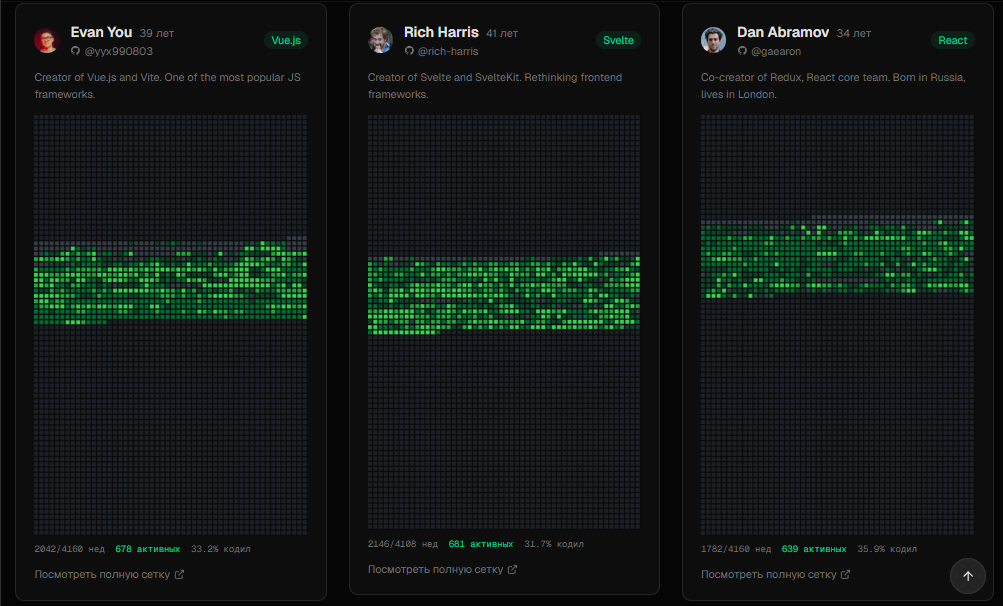Select the Vue.js tag badge
This screenshot has width=1003, height=606.
286,40
